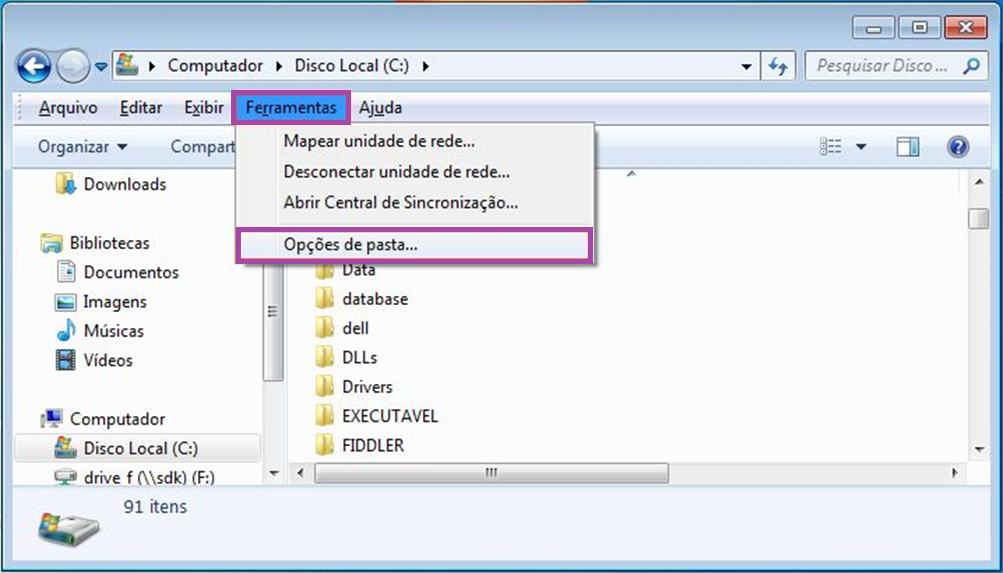The width and height of the screenshot is (1003, 573).
Task: Select Disco Local (C:) in navigation pane
Action: click(x=138, y=448)
